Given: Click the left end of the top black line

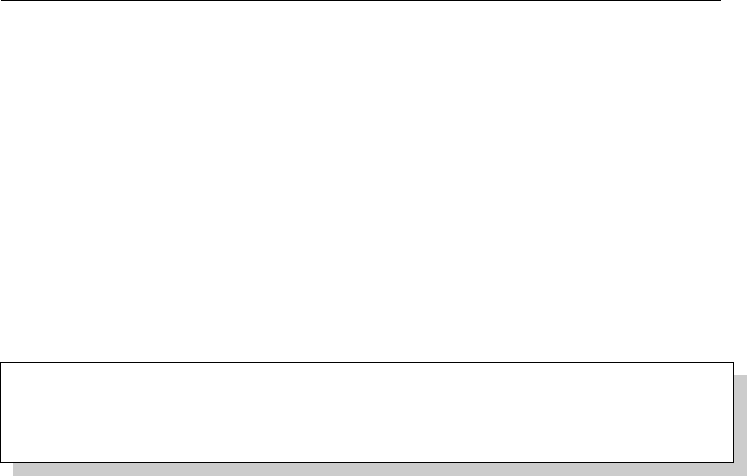Looking at the screenshot, I should pos(1,0).
